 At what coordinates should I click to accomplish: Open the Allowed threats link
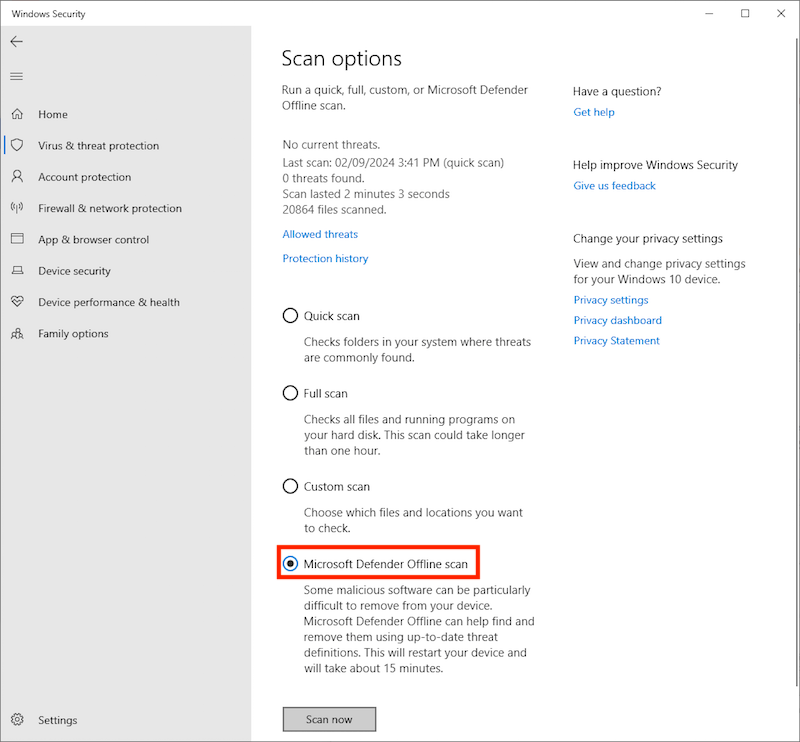coord(320,235)
